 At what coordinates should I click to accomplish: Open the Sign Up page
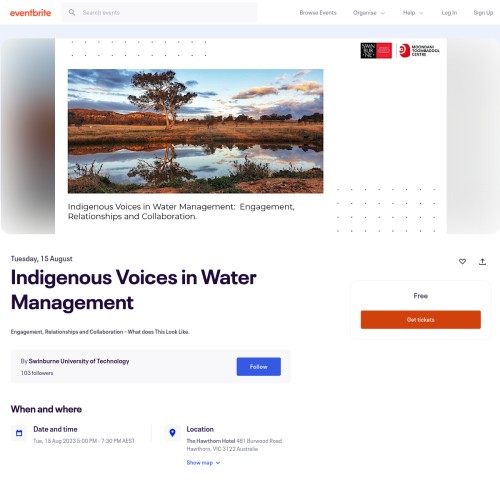click(x=483, y=13)
